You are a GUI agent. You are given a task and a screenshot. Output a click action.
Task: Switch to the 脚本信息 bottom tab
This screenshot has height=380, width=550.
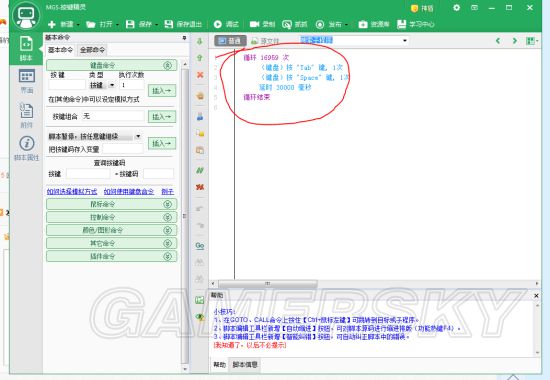(x=245, y=365)
